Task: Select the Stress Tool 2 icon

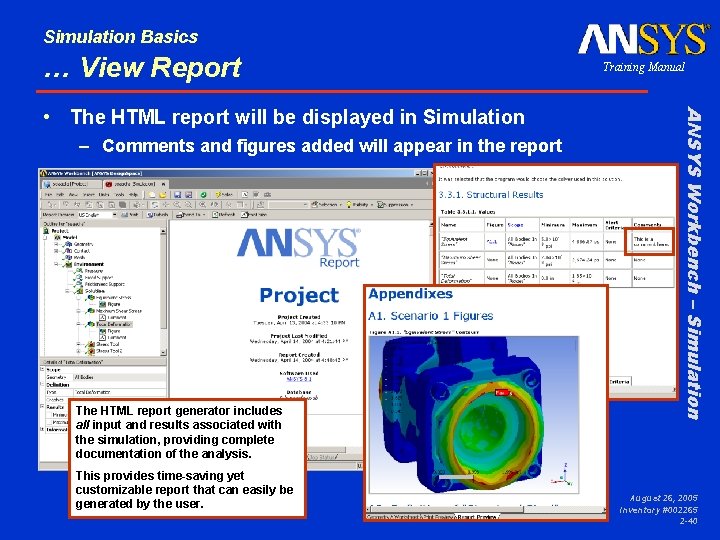Action: pos(90,351)
